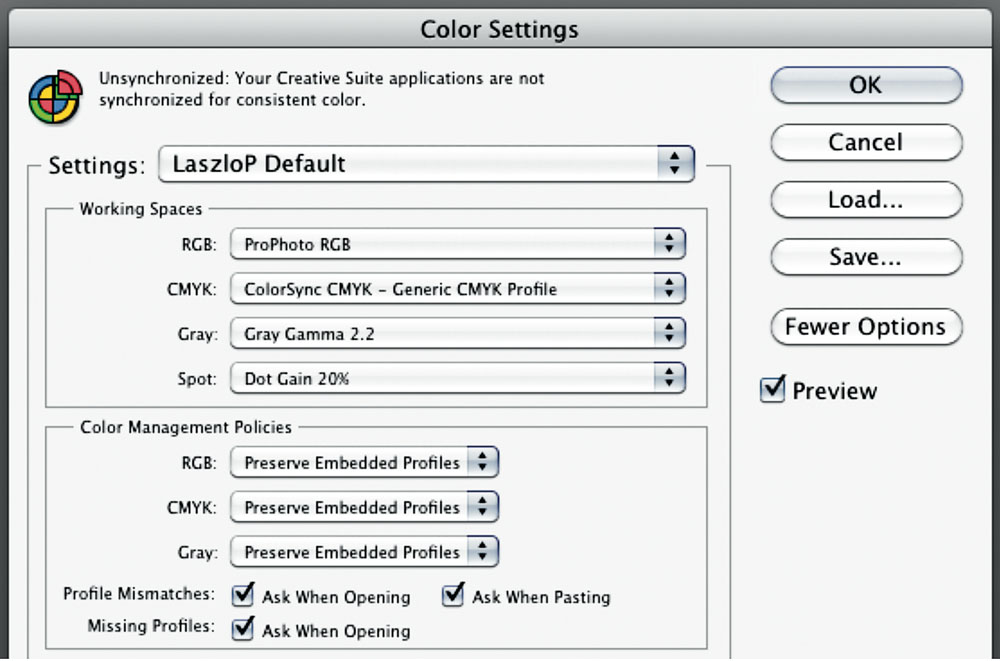1000x661 pixels.
Task: Click the Save... button
Action: [x=866, y=257]
